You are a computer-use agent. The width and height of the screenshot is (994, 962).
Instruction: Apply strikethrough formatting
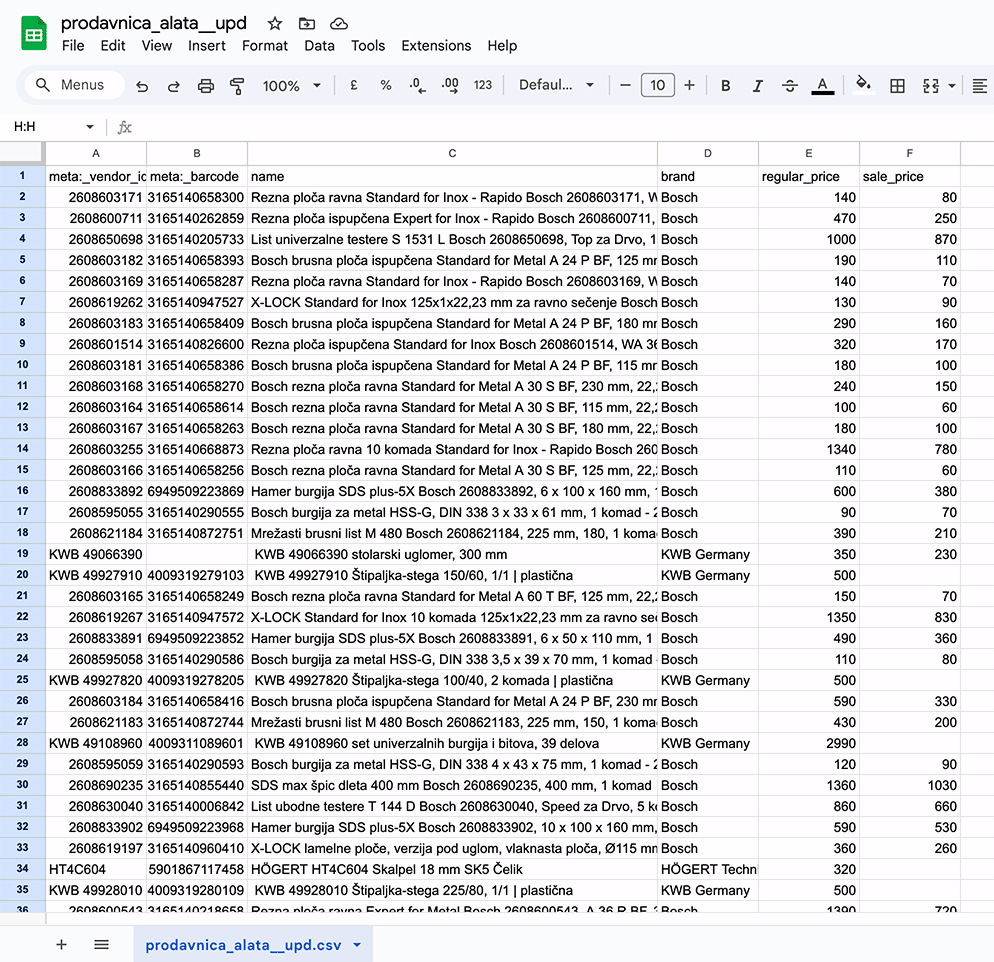tap(789, 86)
